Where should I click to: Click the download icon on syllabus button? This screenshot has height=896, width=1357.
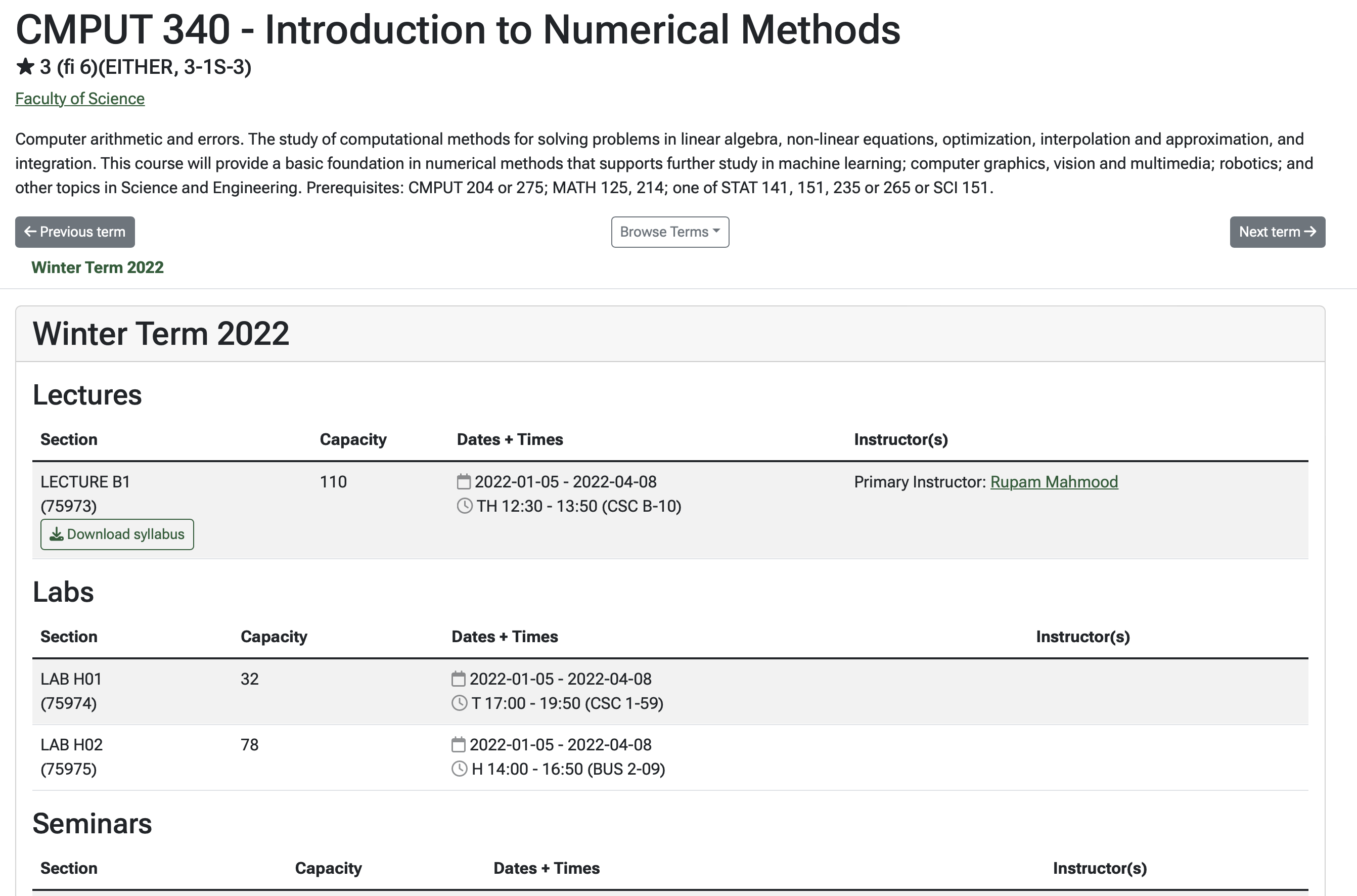point(57,534)
